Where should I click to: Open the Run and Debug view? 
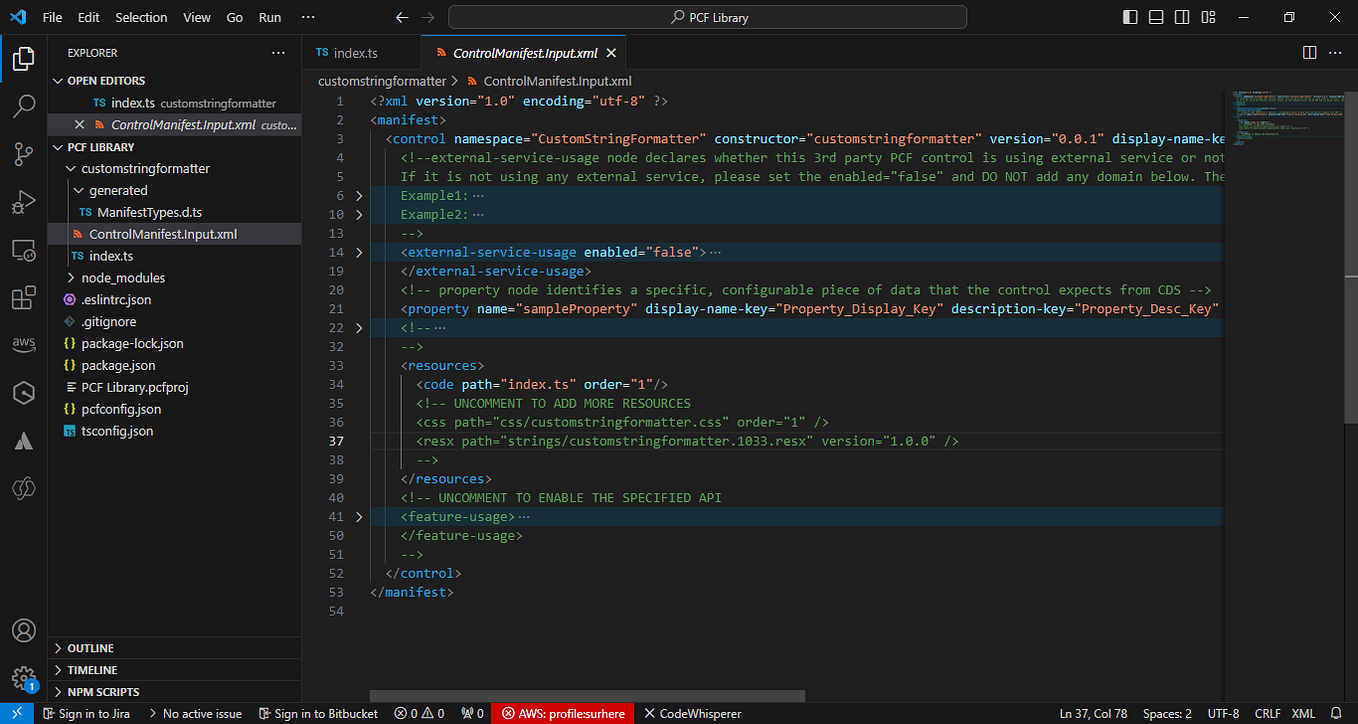23,202
